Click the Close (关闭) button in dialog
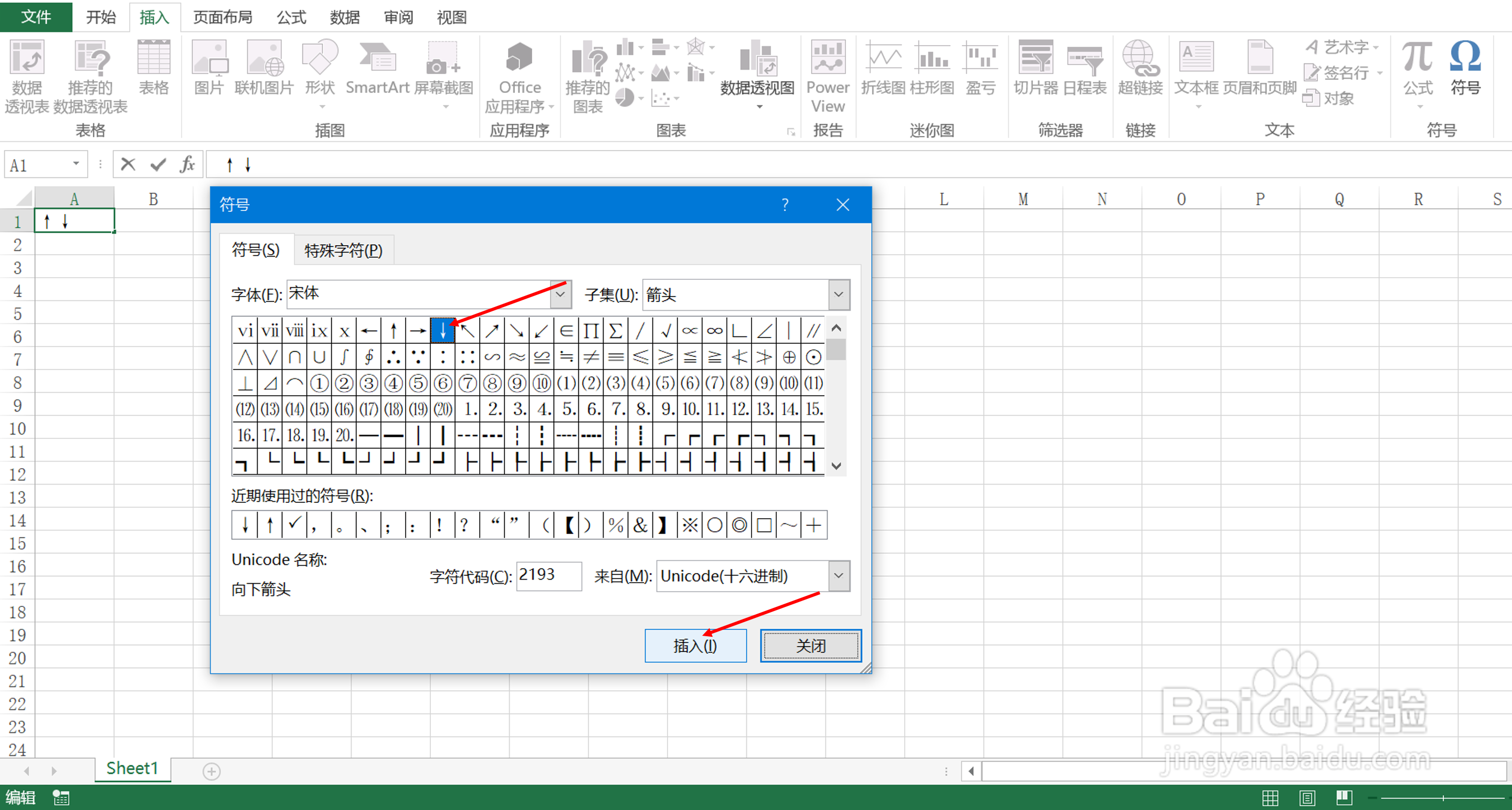The width and height of the screenshot is (1512, 810). pos(811,646)
